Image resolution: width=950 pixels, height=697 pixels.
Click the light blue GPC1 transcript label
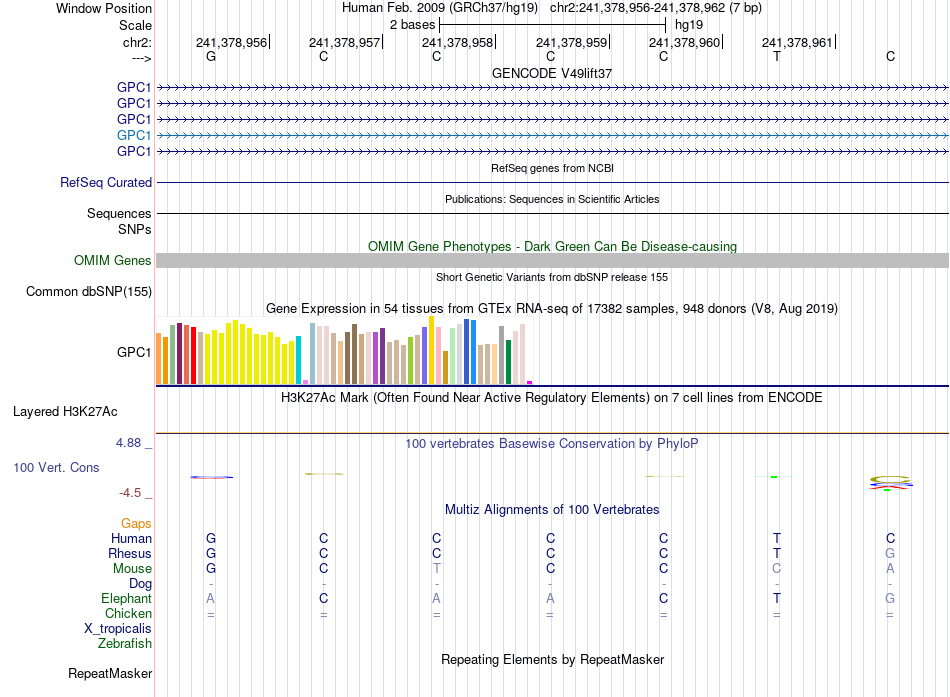[133, 135]
